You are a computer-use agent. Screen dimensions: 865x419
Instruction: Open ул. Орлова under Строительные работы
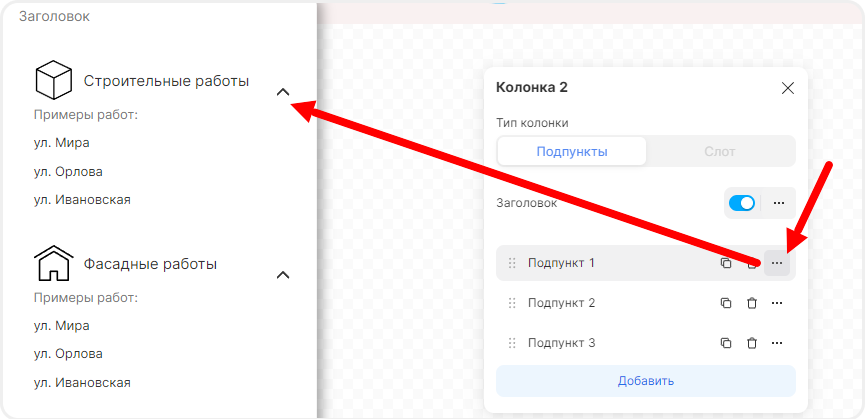click(x=68, y=171)
